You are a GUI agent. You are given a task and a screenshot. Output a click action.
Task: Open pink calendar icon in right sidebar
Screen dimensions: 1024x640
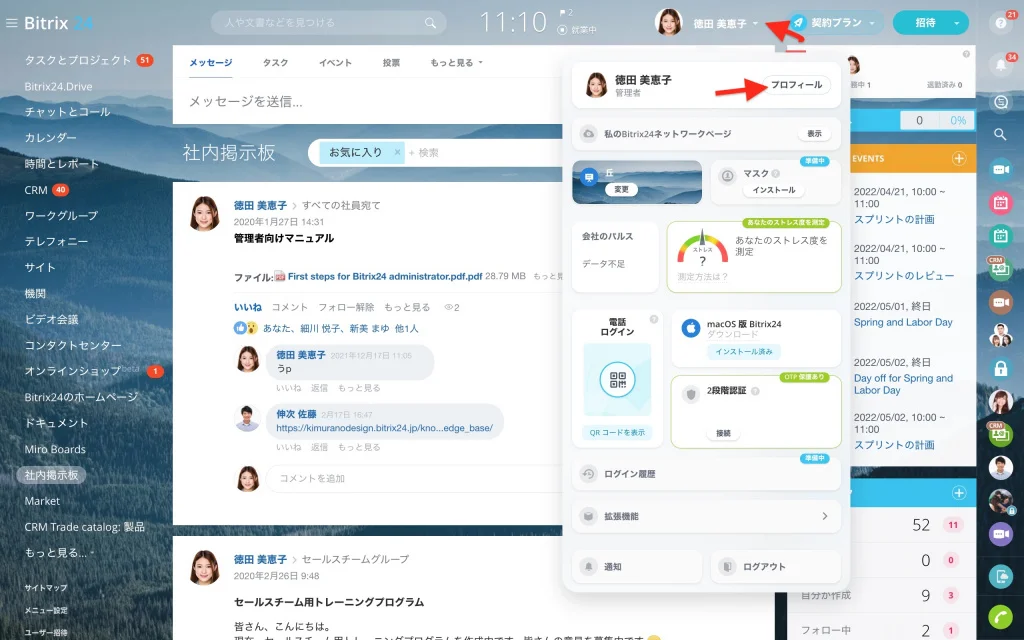[1000, 202]
